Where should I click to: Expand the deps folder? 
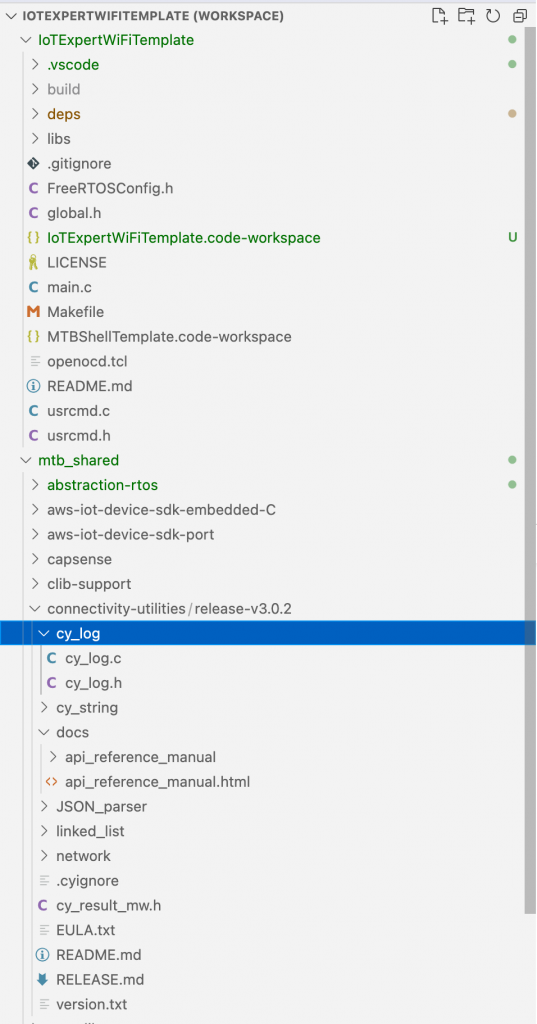(35, 114)
